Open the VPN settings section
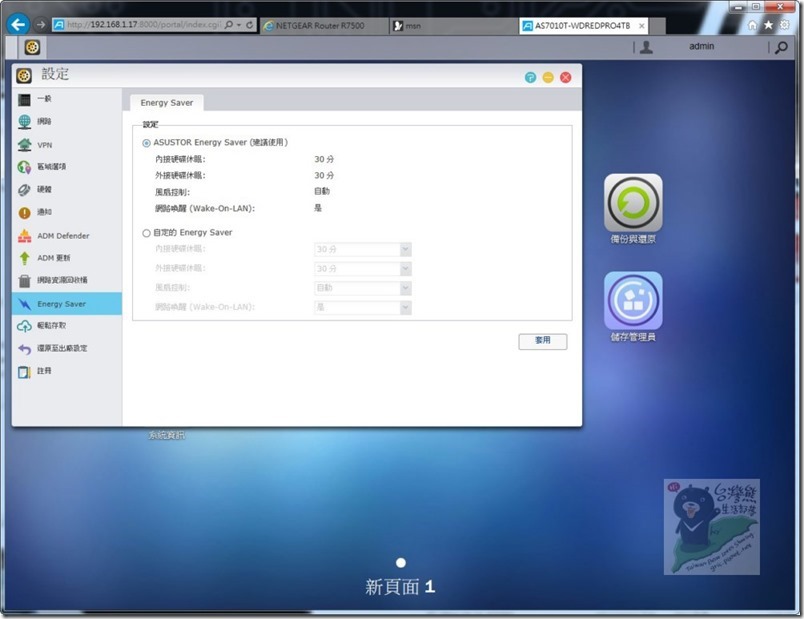Image resolution: width=804 pixels, height=619 pixels. pyautogui.click(x=67, y=145)
